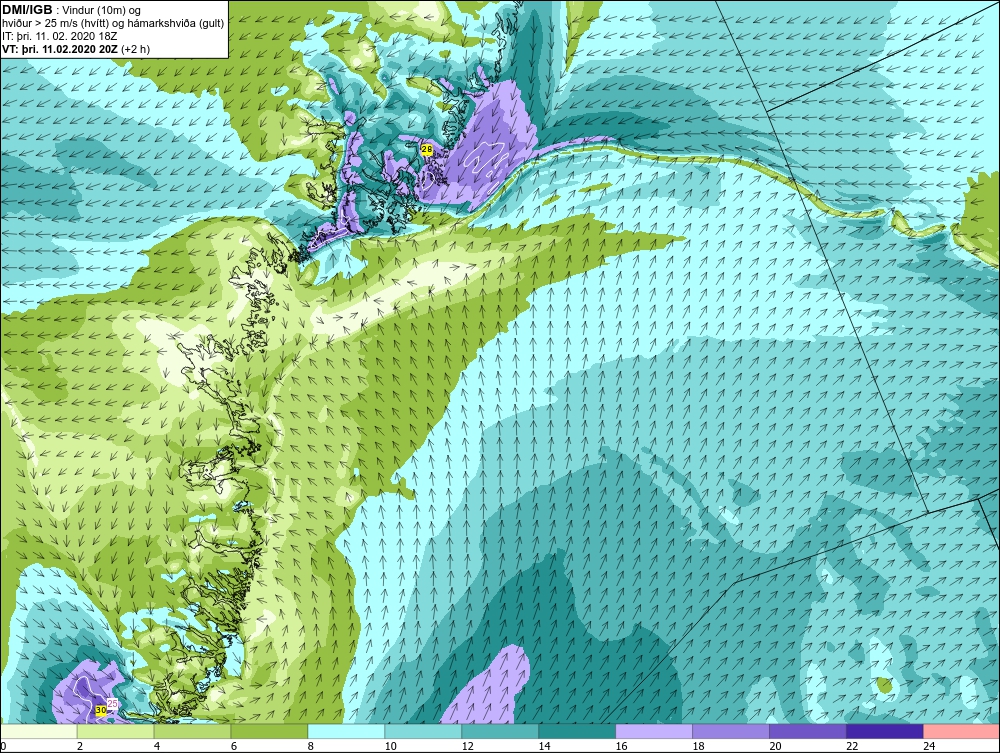Click the legend scale label '10'

pos(390,746)
